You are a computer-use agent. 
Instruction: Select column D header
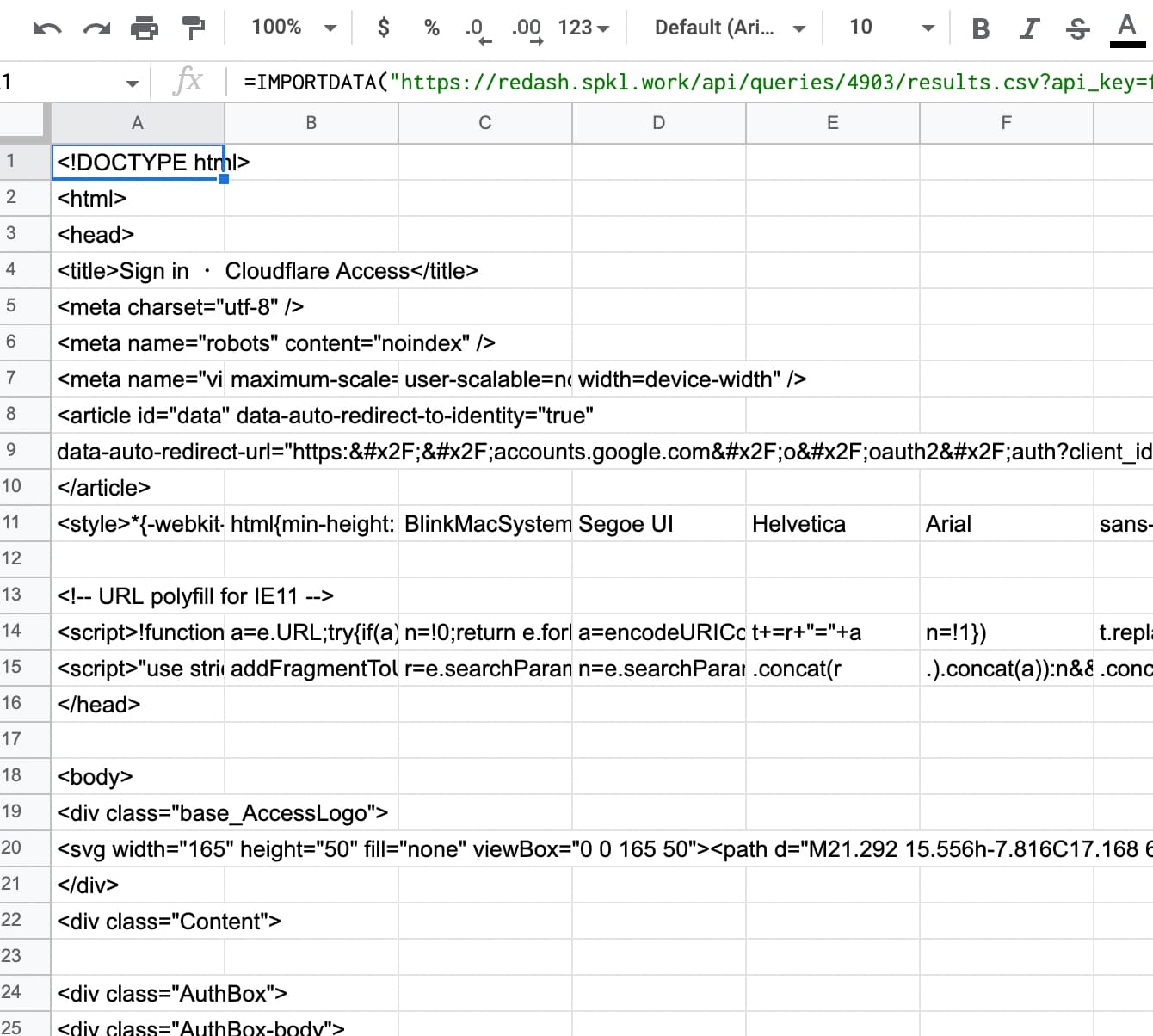coord(659,123)
